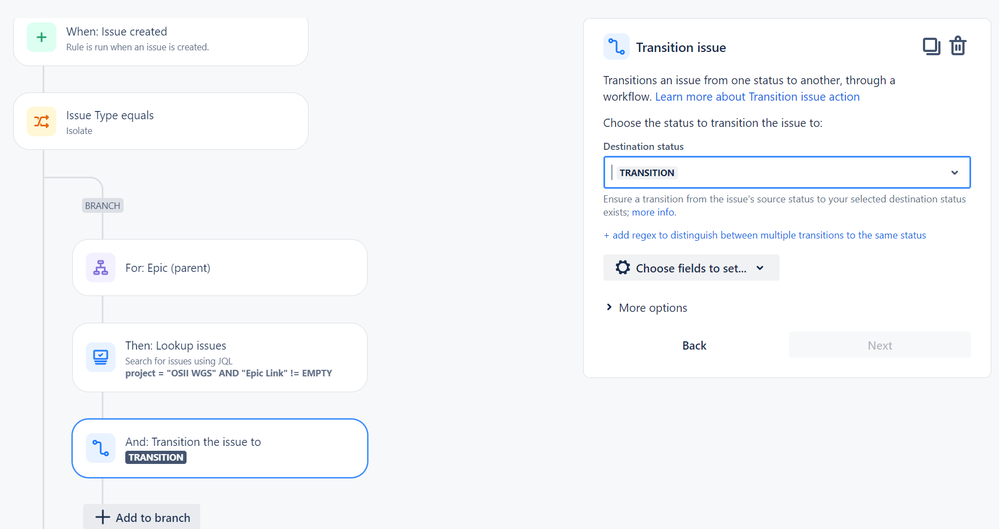Open Learn more about Transition issue action link
Screen dimensions: 999x529
757,97
